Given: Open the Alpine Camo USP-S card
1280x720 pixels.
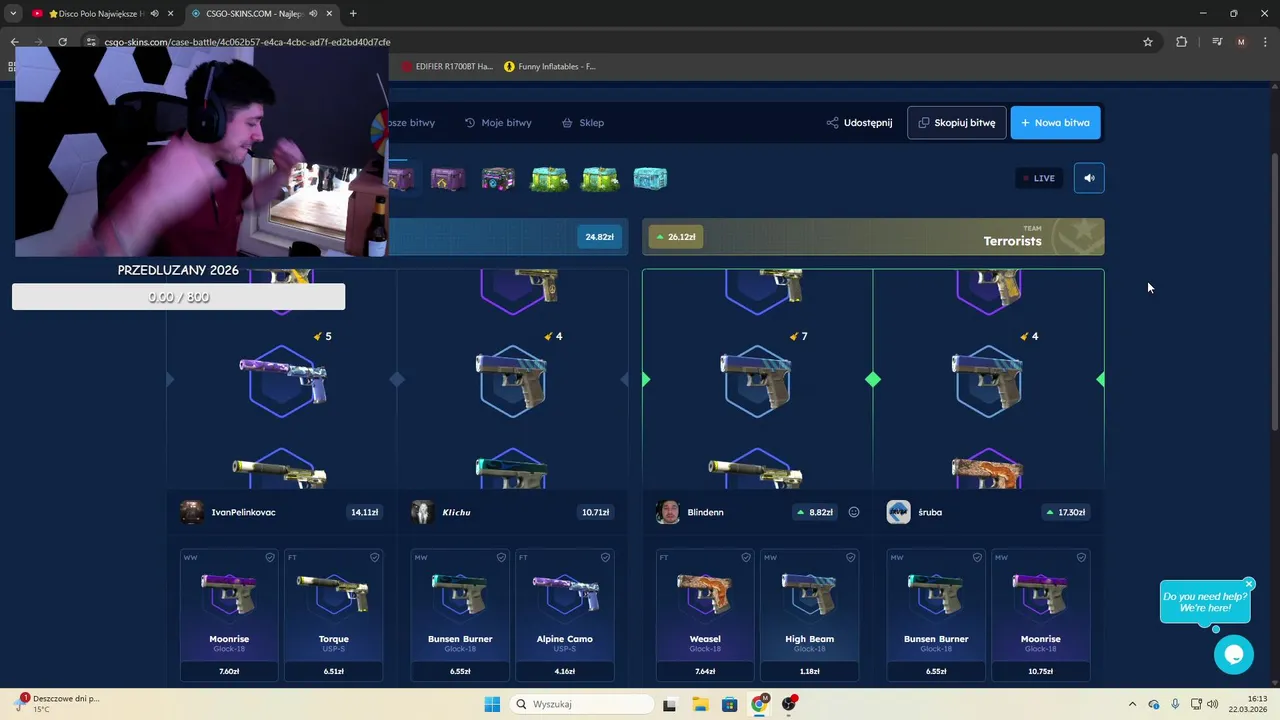Looking at the screenshot, I should point(565,614).
